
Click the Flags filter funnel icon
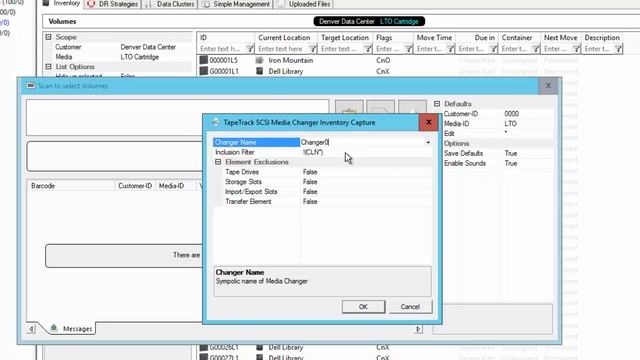point(408,49)
